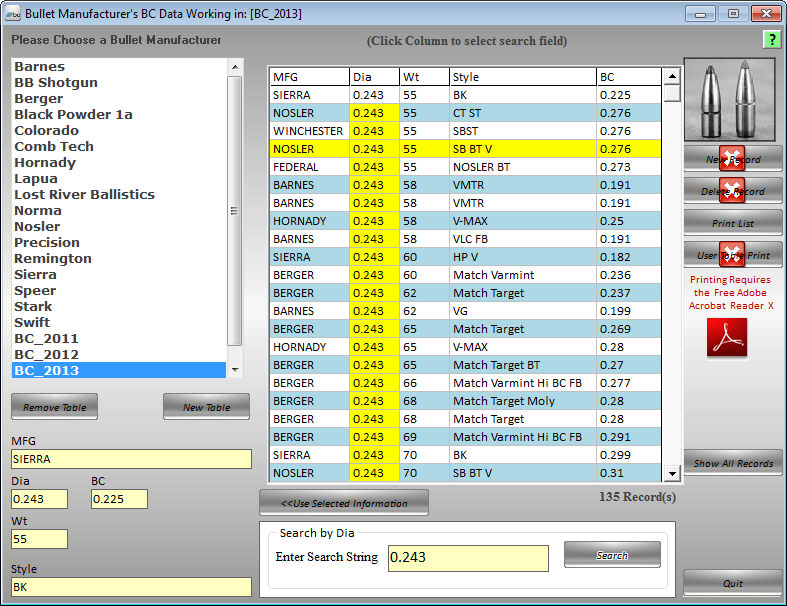Click the User Table Print button
This screenshot has width=787, height=606.
(733, 255)
